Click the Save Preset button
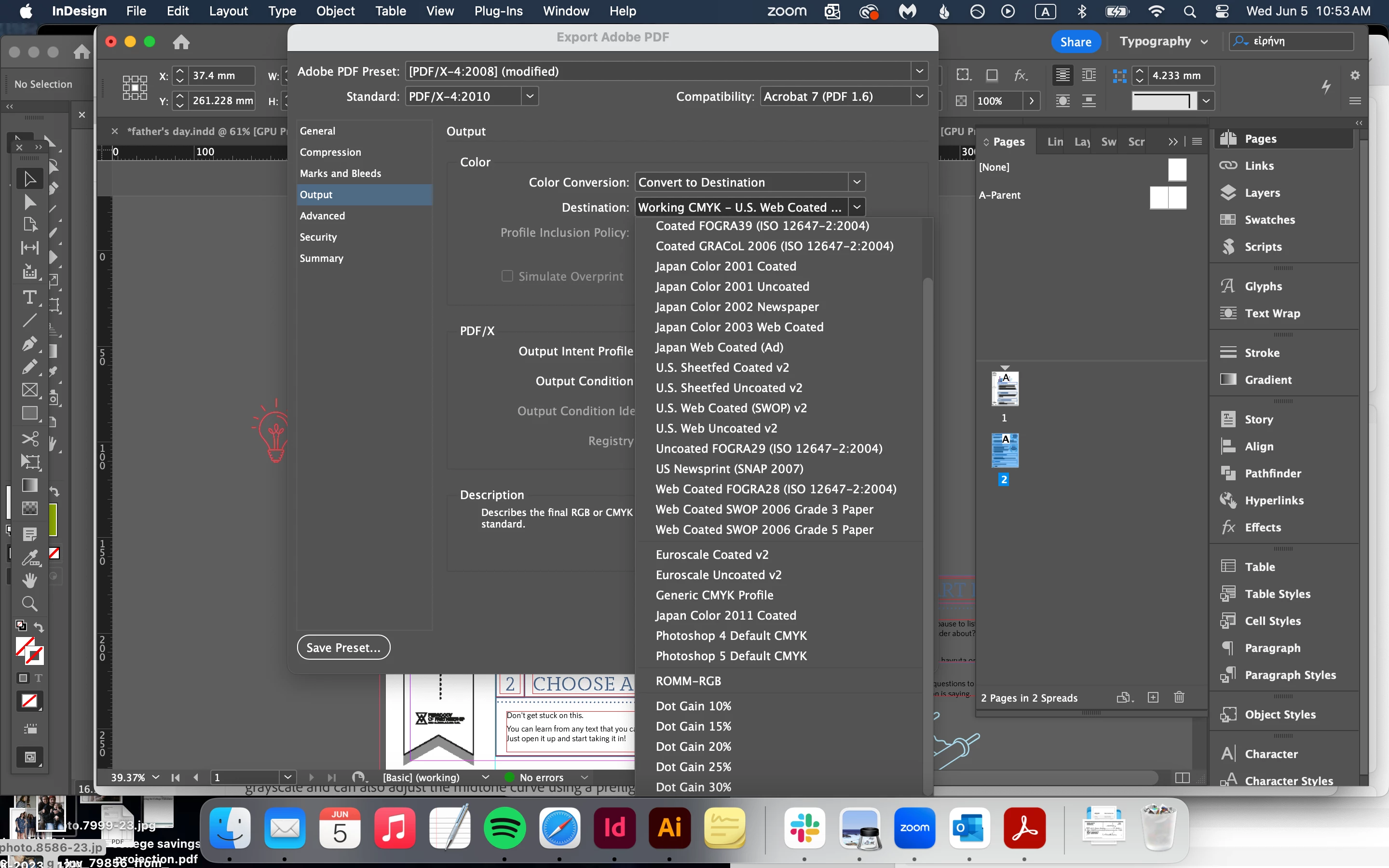 coord(343,648)
